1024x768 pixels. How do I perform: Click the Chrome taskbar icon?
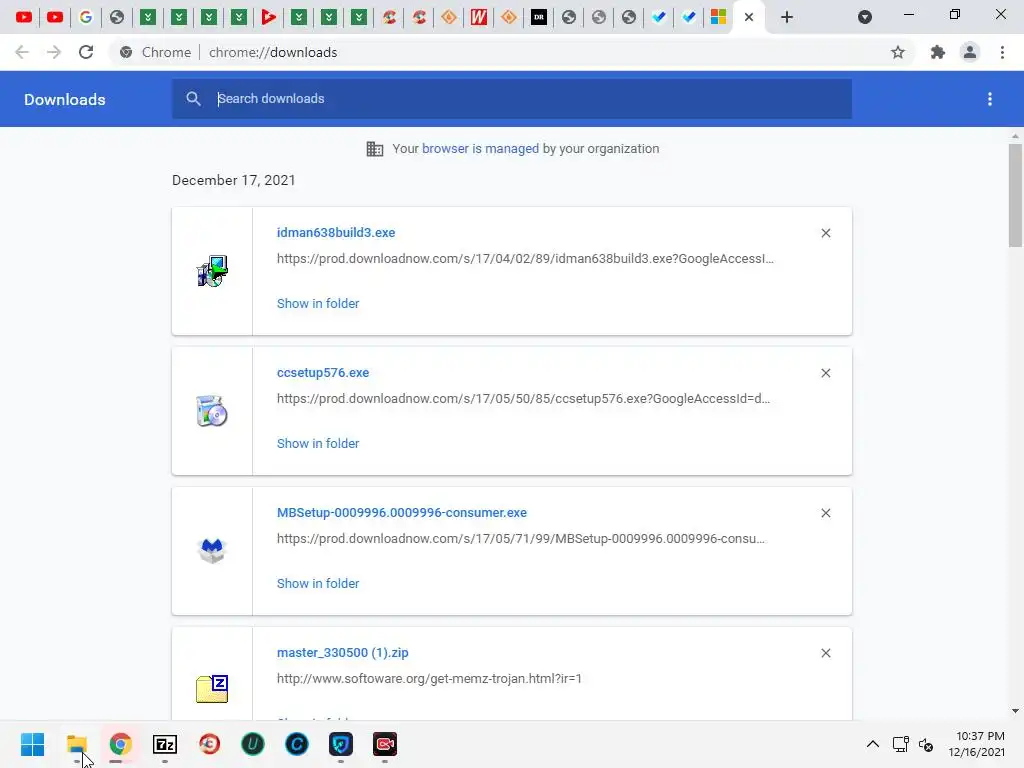click(120, 744)
